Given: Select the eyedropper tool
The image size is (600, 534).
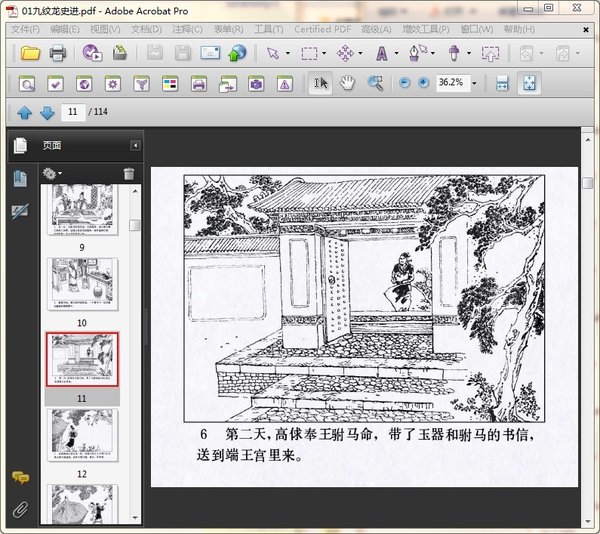Looking at the screenshot, I should 454,53.
